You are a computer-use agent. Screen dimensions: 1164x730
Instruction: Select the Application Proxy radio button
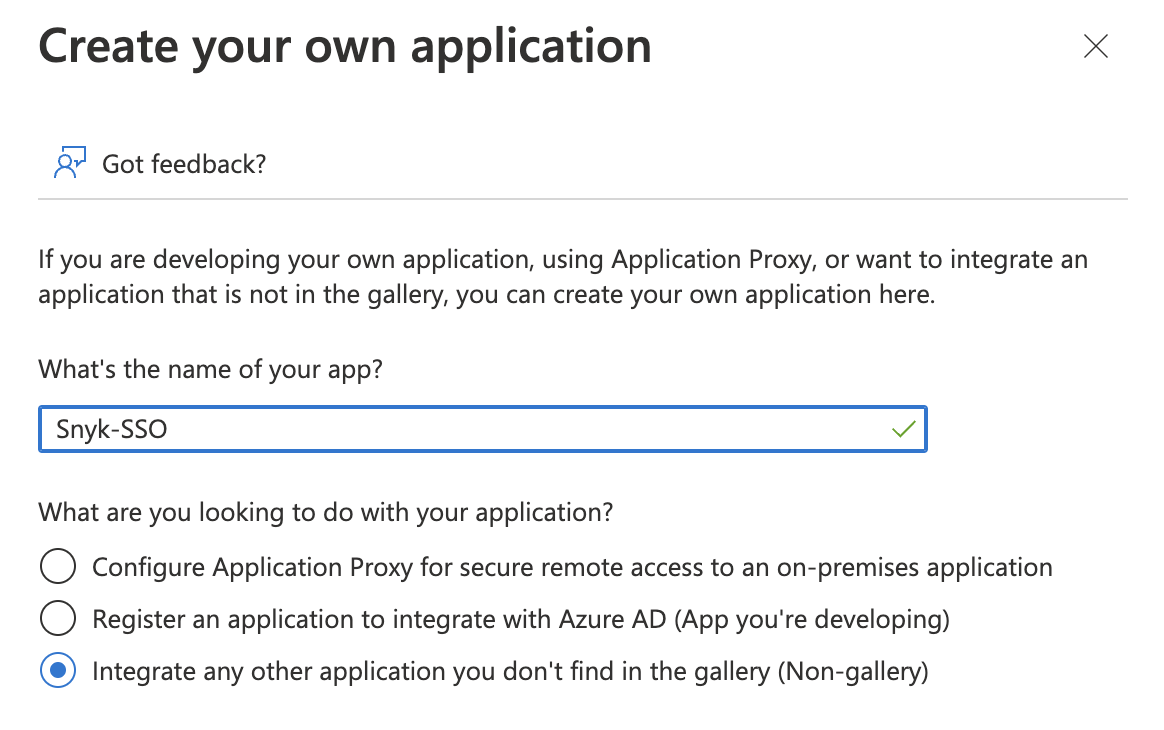pos(57,566)
